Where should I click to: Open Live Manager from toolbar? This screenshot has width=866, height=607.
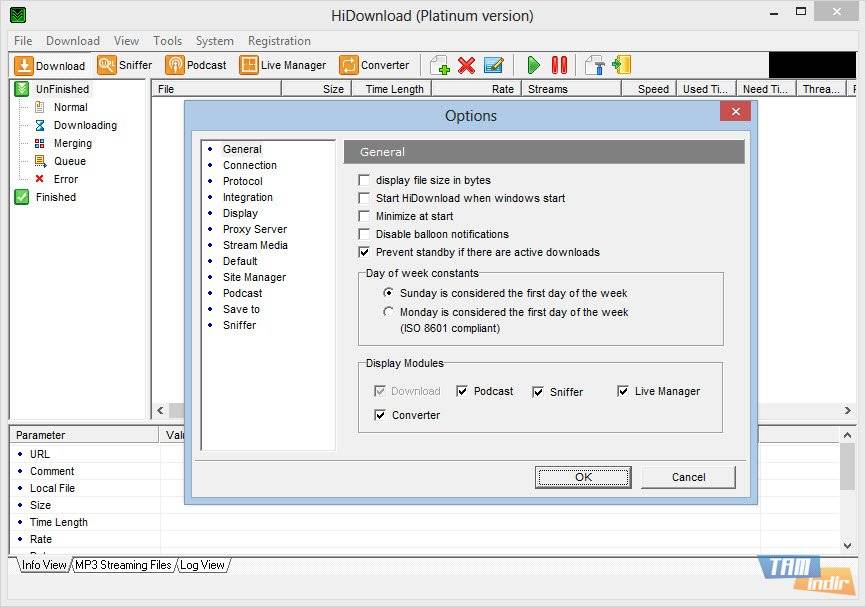tap(283, 65)
